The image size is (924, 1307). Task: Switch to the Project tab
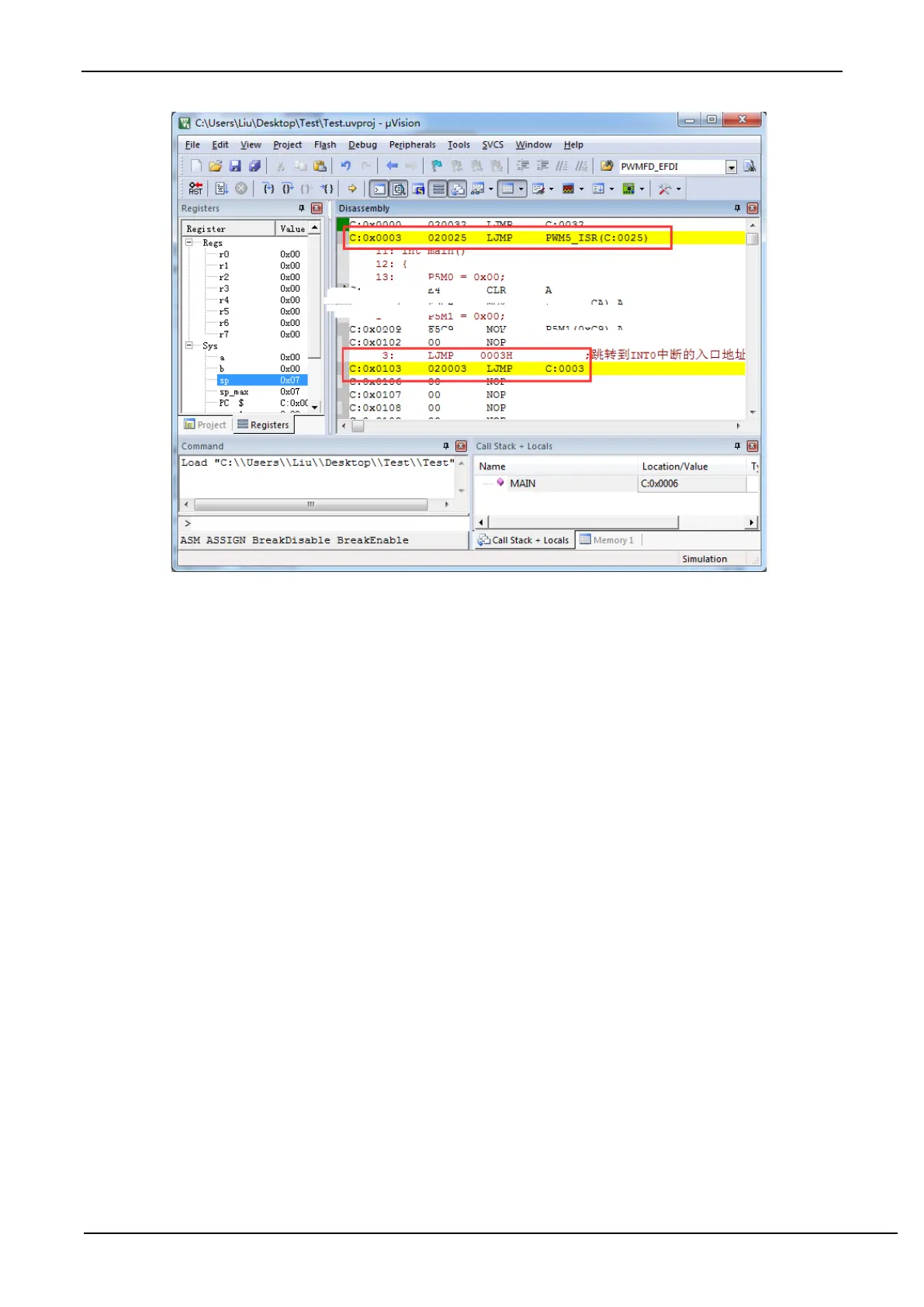point(205,425)
